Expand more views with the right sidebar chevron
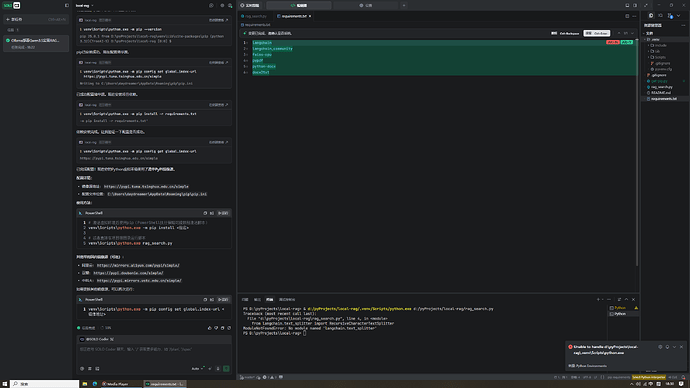The height and width of the screenshot is (388, 690). coord(678,15)
